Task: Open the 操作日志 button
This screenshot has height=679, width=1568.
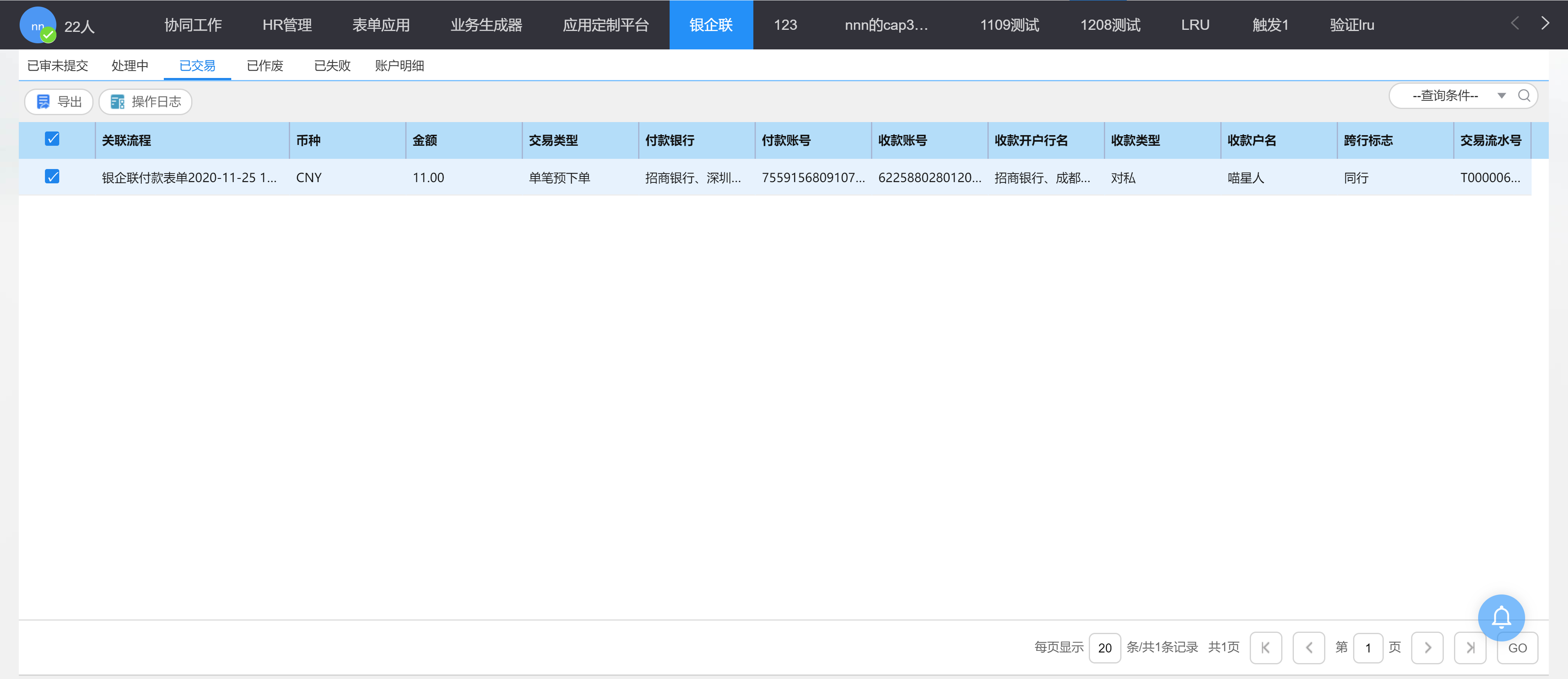Action: point(145,102)
